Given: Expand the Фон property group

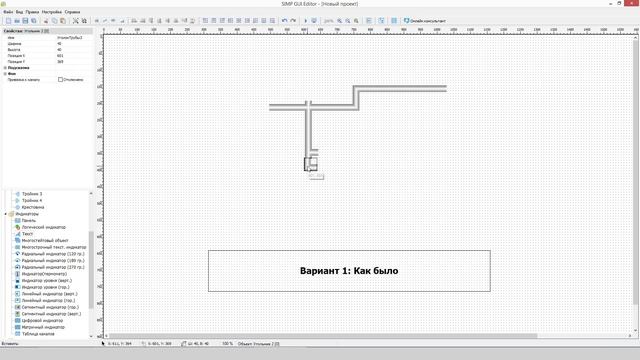Looking at the screenshot, I should point(5,74).
